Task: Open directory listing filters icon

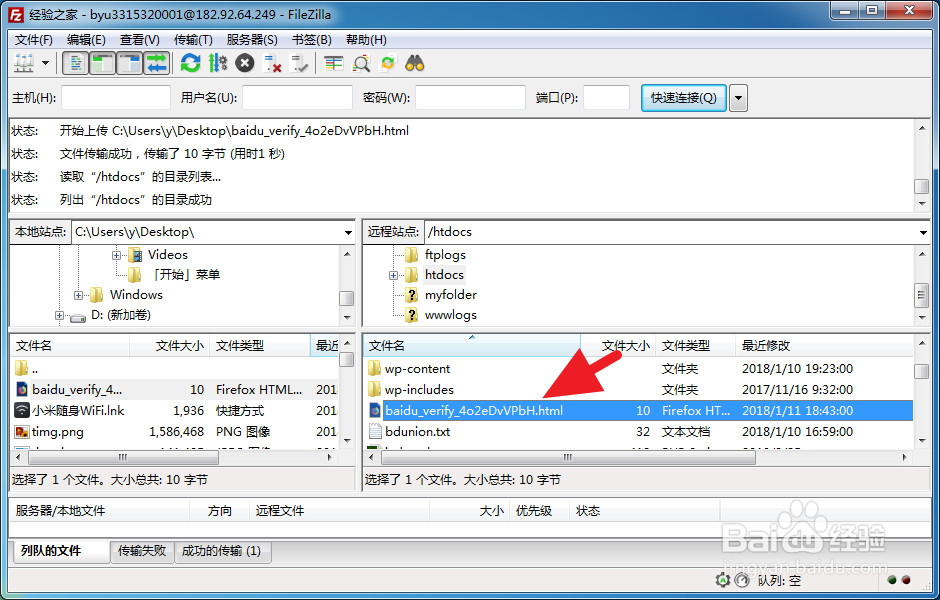Action: click(333, 63)
